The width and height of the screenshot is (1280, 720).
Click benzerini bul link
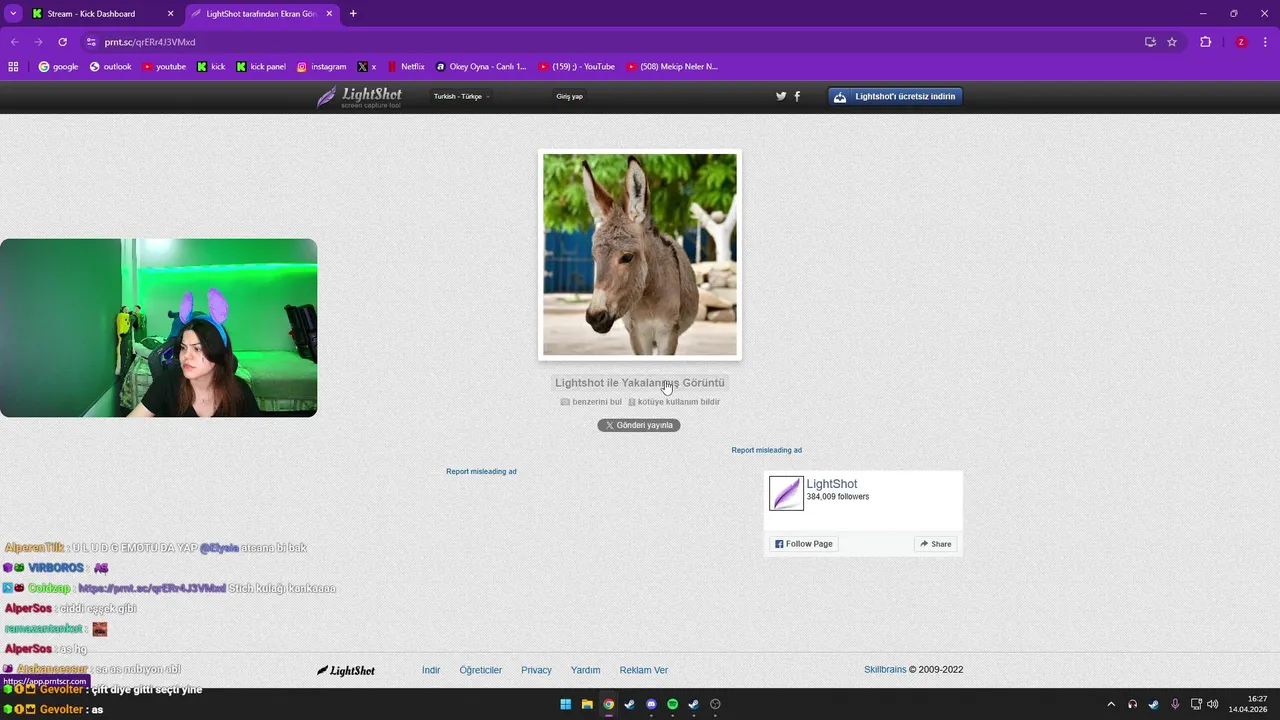pos(591,402)
